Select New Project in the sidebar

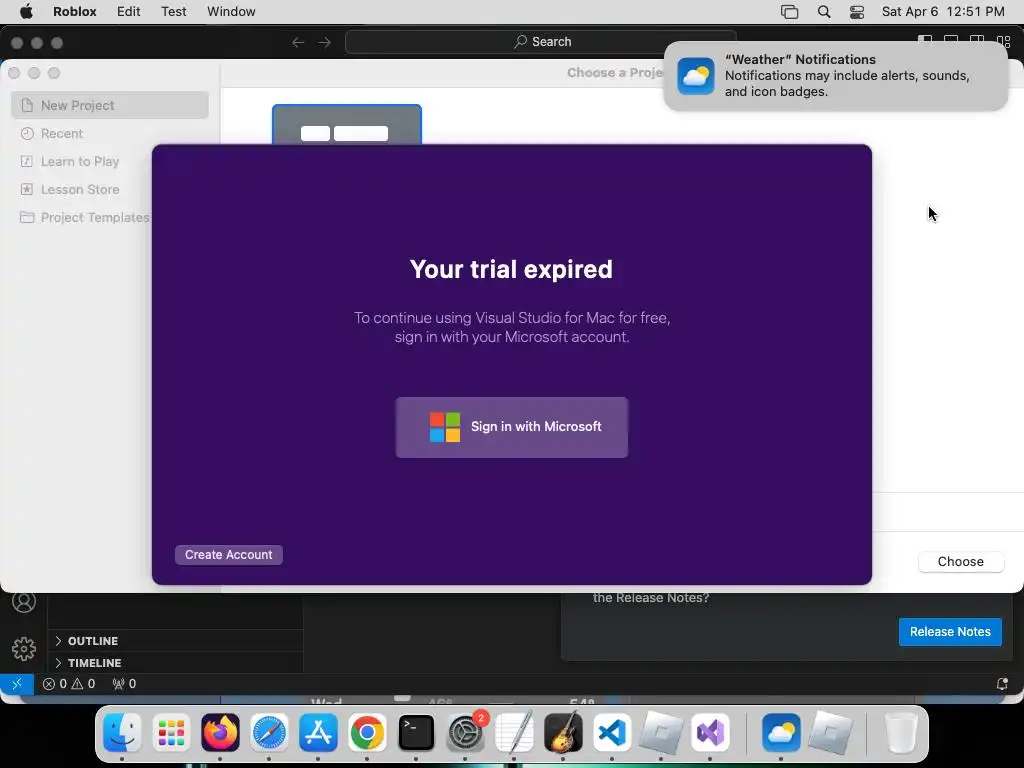tap(110, 105)
